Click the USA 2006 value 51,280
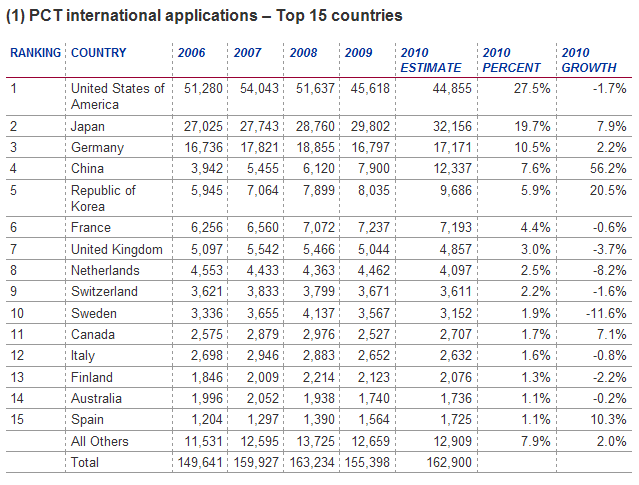 pyautogui.click(x=203, y=89)
